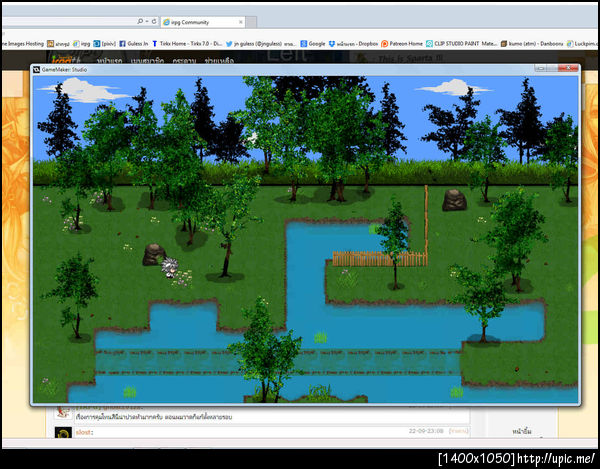Click the rock near the wooden pole

point(454,200)
